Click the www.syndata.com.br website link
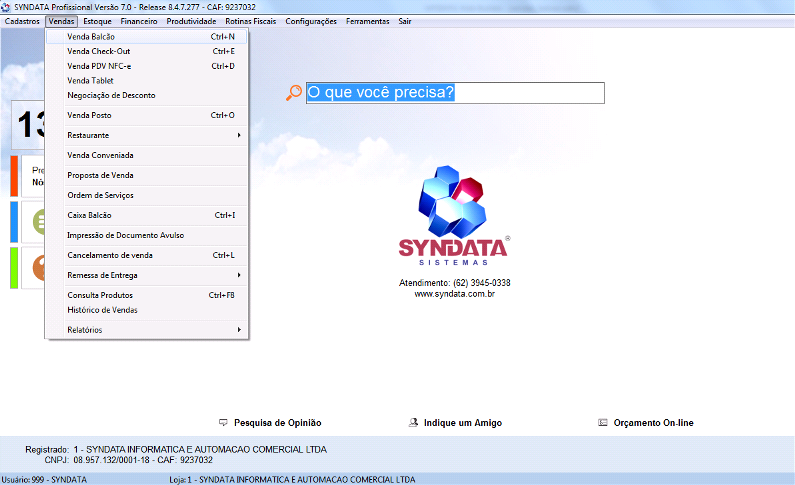Viewport: 795px width, 485px height. tap(454, 294)
